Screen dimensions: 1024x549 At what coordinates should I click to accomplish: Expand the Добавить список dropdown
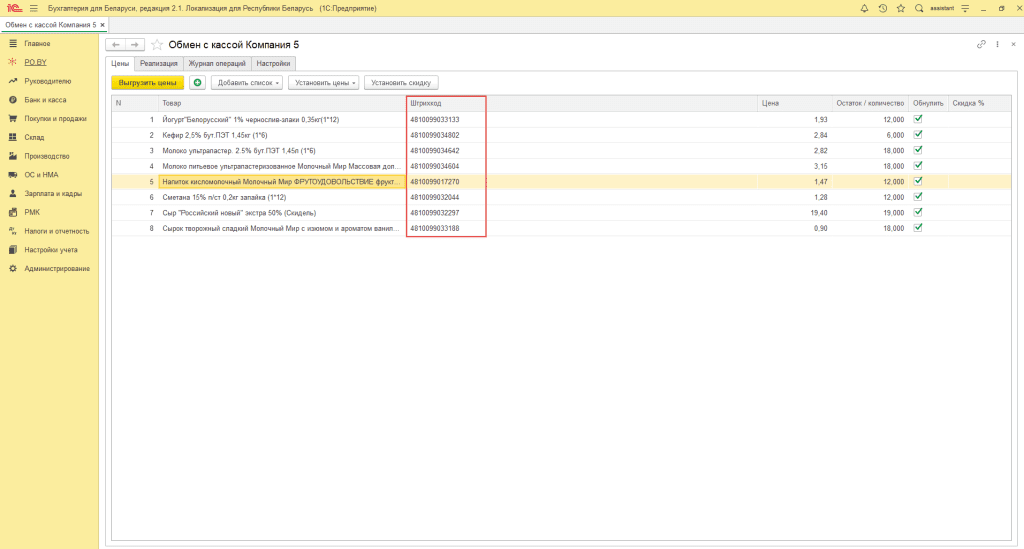click(x=247, y=83)
